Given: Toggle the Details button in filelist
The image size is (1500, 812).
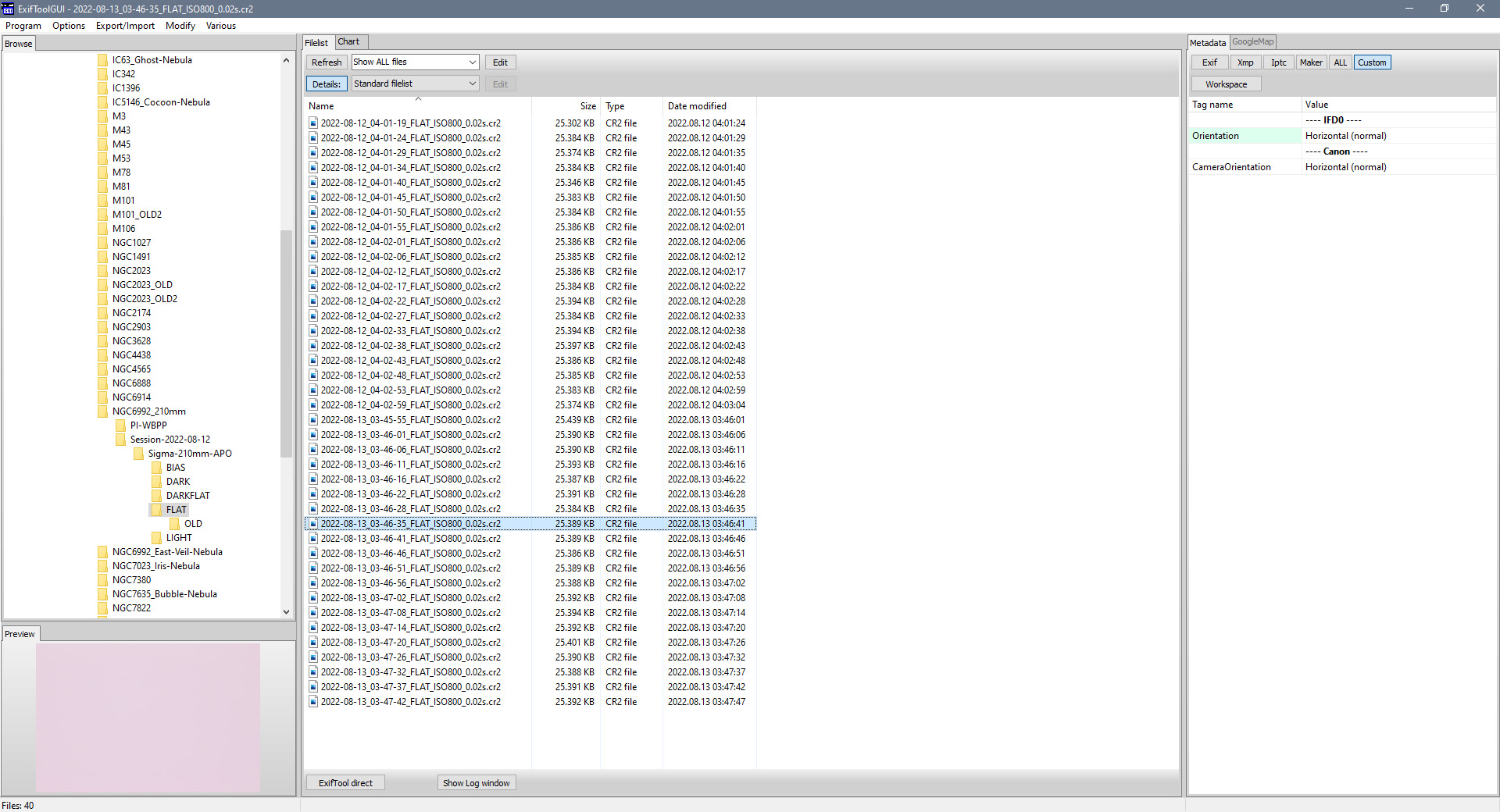Looking at the screenshot, I should click(327, 84).
